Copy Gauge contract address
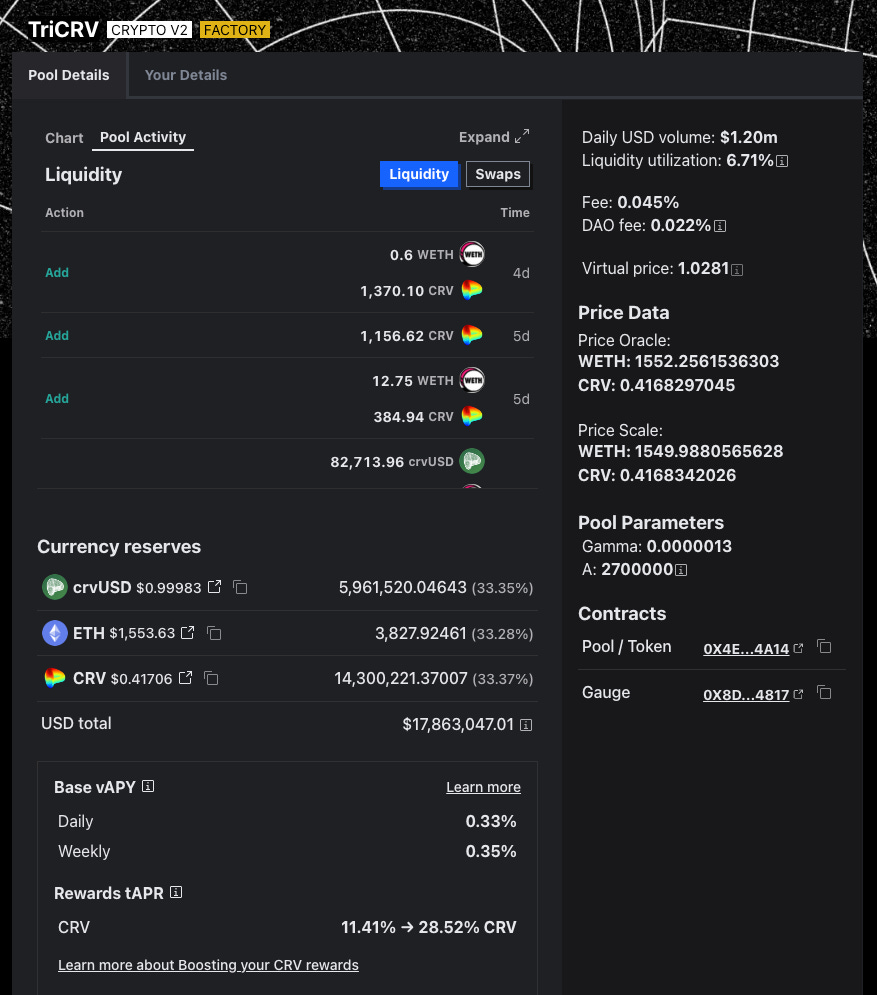The width and height of the screenshot is (877, 995). 824,692
